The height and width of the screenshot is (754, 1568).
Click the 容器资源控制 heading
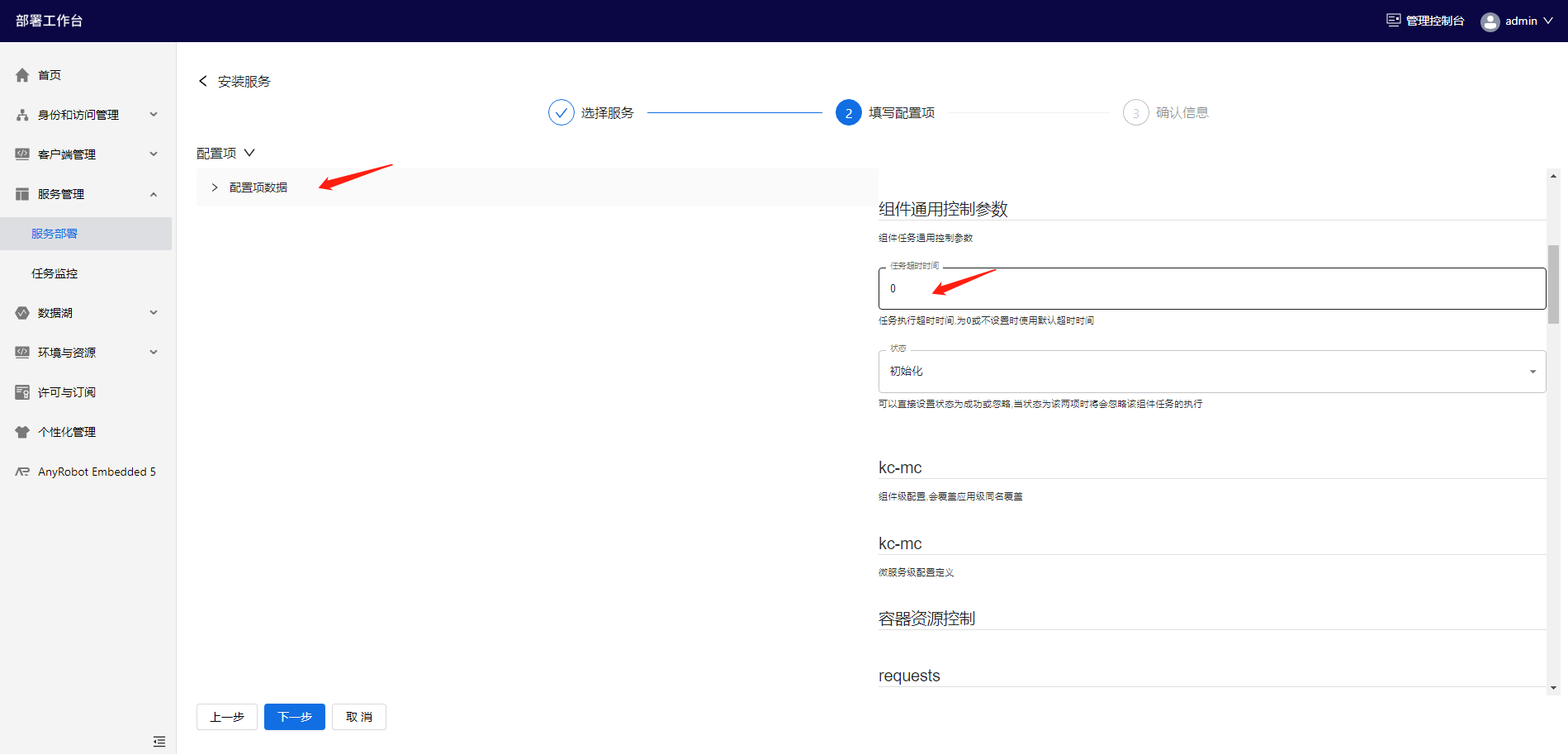[x=926, y=619]
